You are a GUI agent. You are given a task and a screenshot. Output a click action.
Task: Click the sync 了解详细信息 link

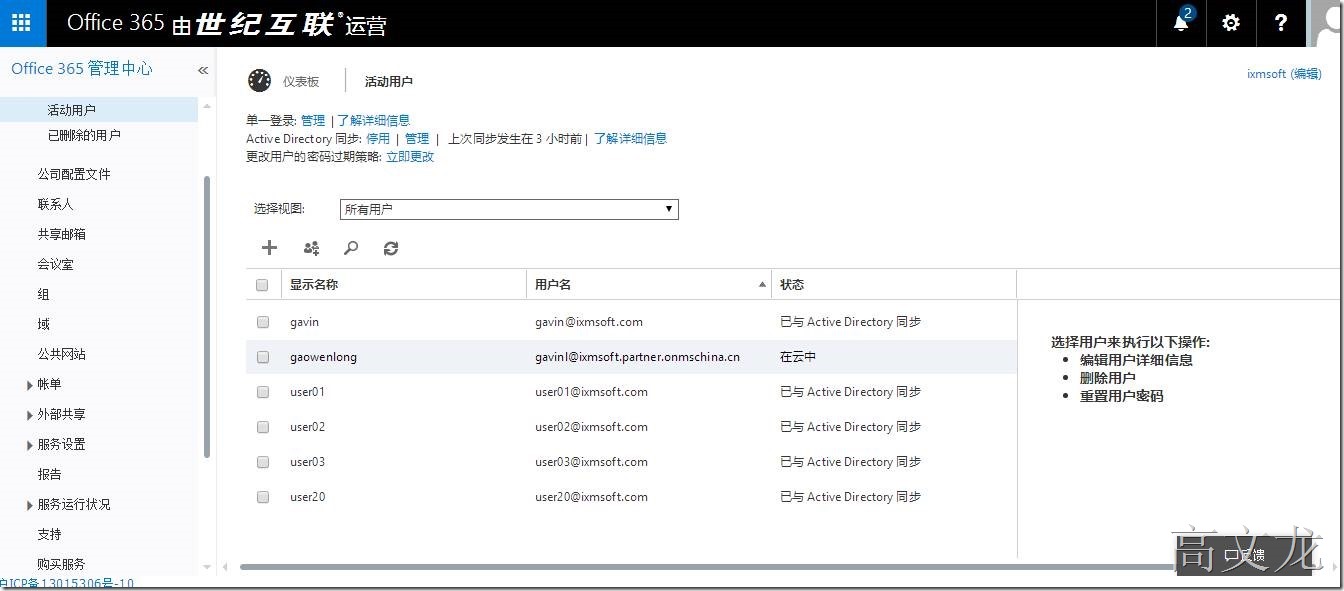tap(631, 139)
